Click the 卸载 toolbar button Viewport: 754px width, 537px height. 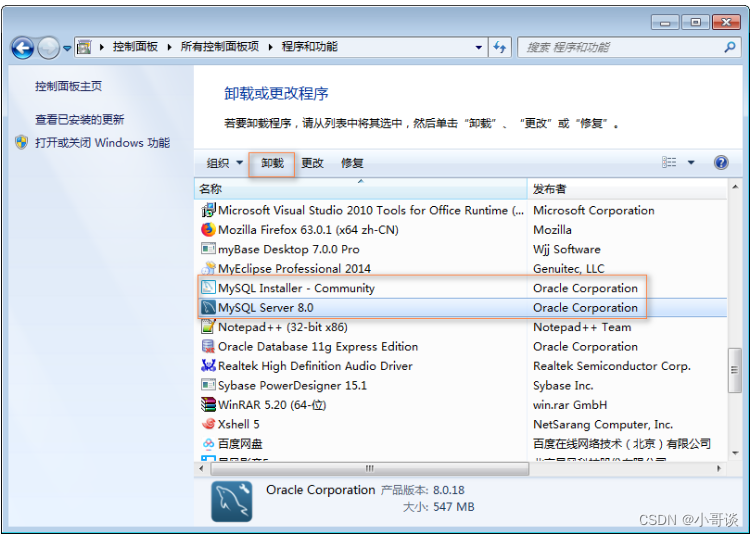(x=272, y=163)
